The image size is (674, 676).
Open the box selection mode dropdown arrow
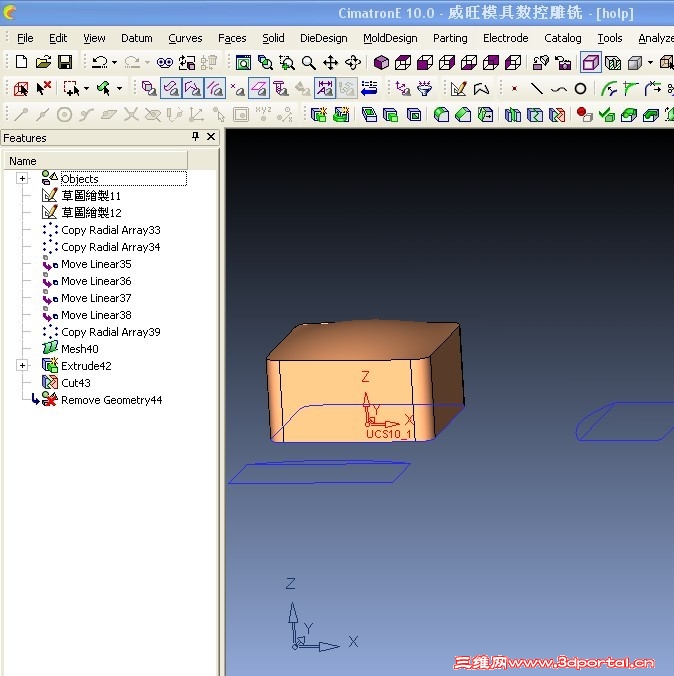pyautogui.click(x=86, y=89)
